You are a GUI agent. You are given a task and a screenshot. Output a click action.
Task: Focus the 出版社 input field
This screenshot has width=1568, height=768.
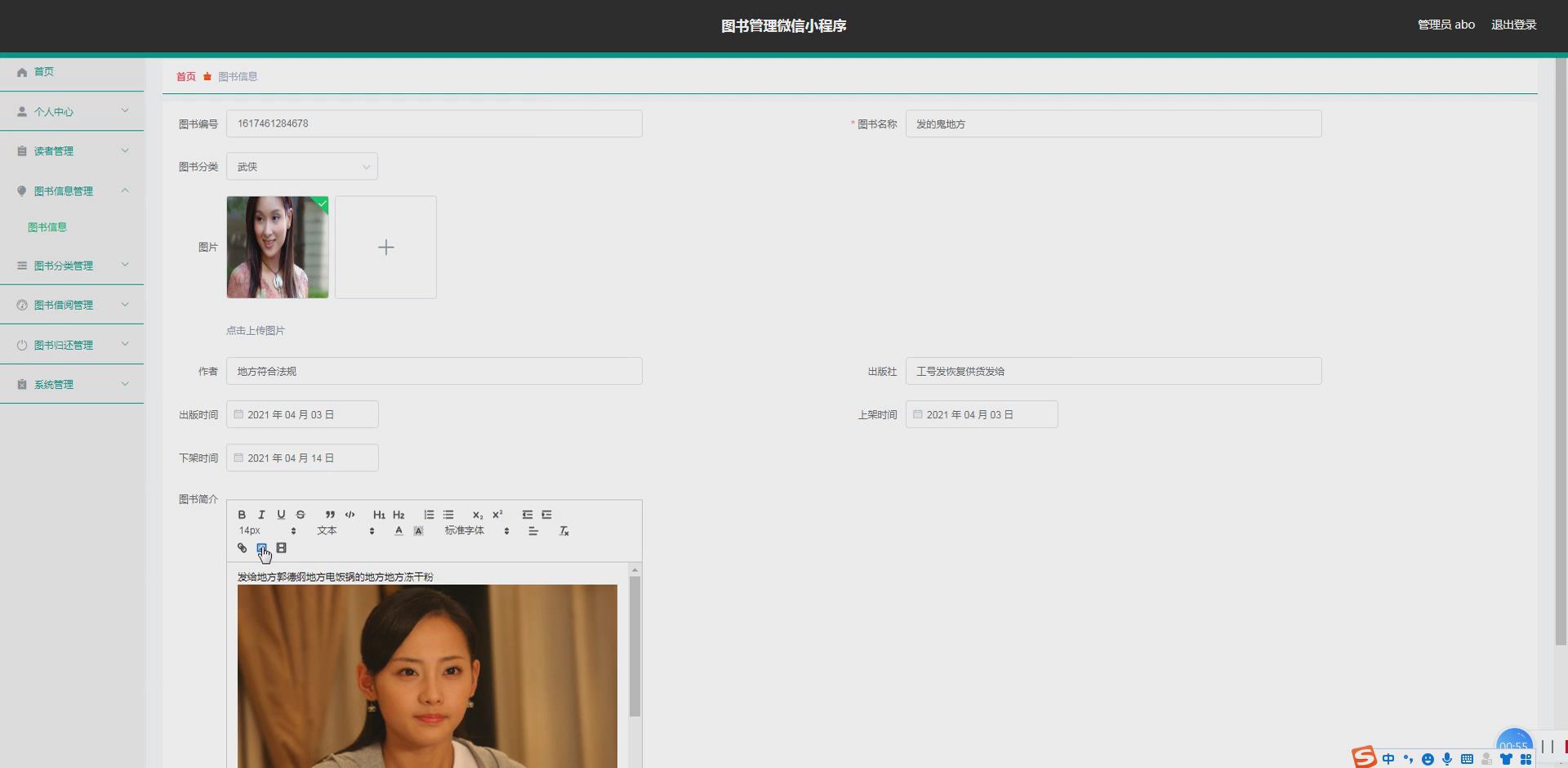pyautogui.click(x=1113, y=371)
